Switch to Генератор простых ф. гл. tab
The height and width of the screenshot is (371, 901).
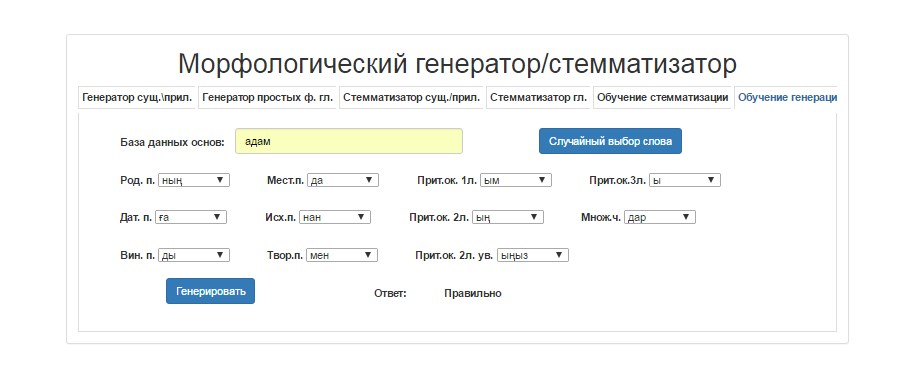[268, 98]
